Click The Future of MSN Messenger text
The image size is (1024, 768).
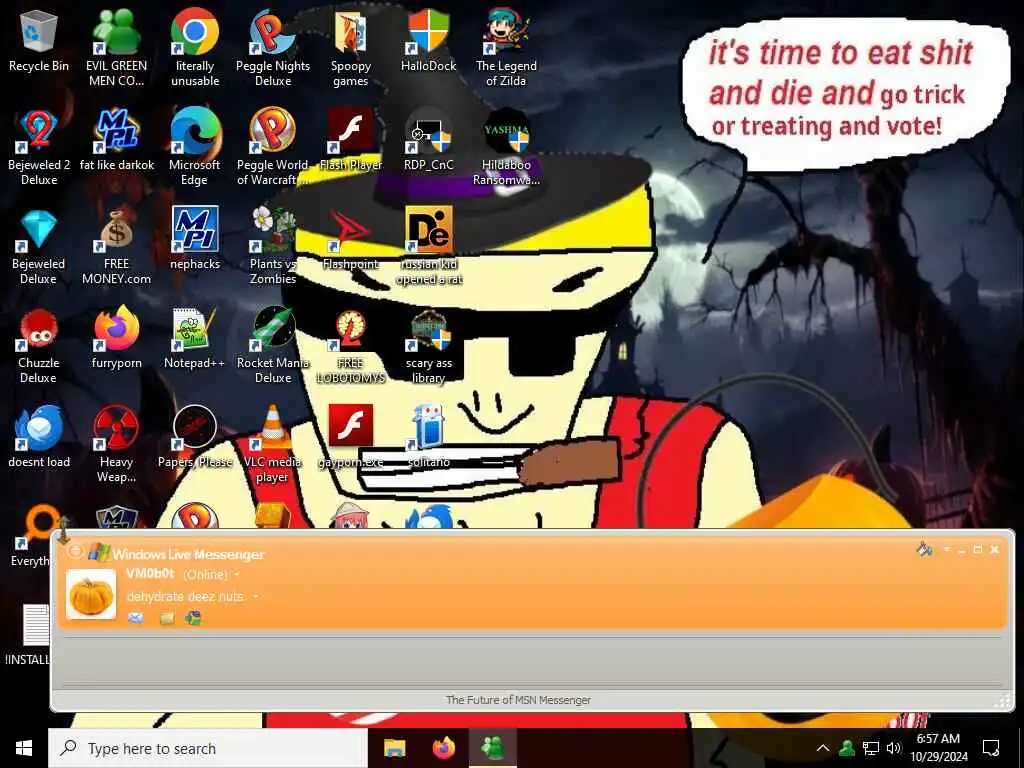tap(518, 700)
